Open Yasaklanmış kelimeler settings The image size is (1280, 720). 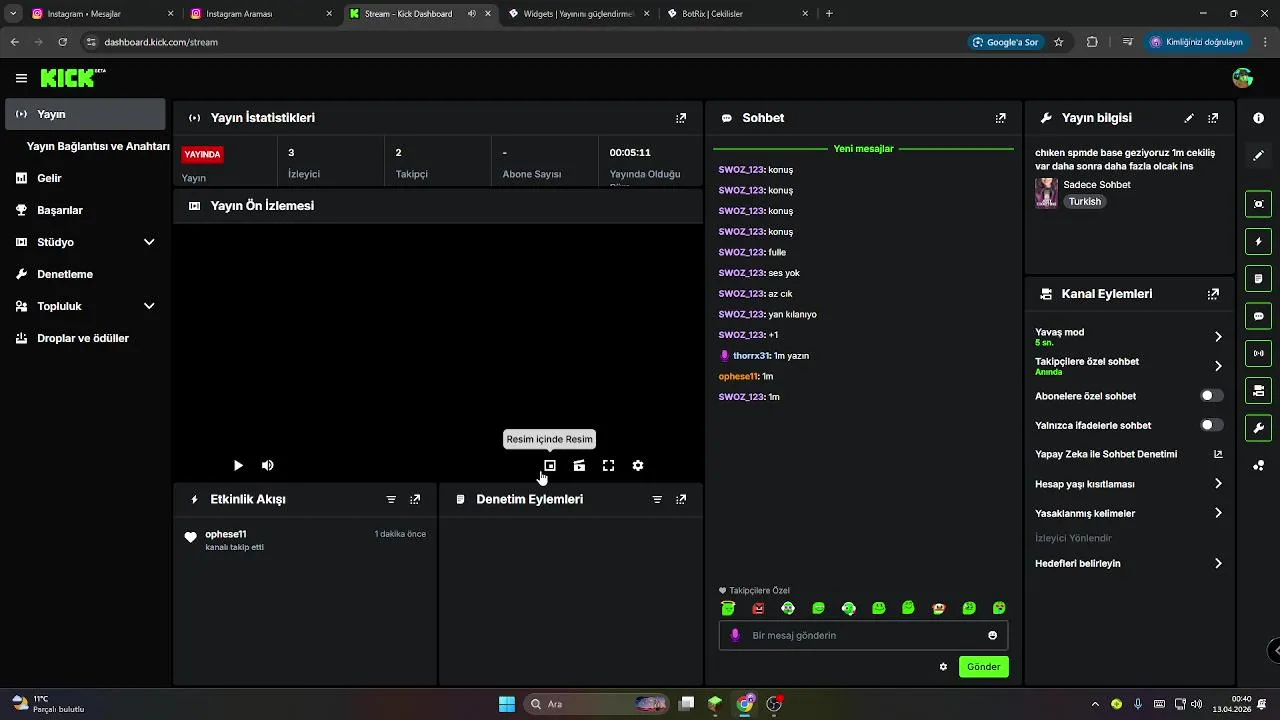[x=1129, y=513]
